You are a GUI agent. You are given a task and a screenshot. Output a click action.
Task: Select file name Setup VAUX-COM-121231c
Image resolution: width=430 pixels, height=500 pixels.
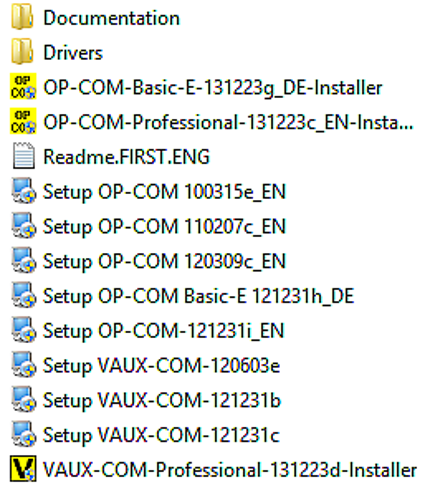point(161,435)
